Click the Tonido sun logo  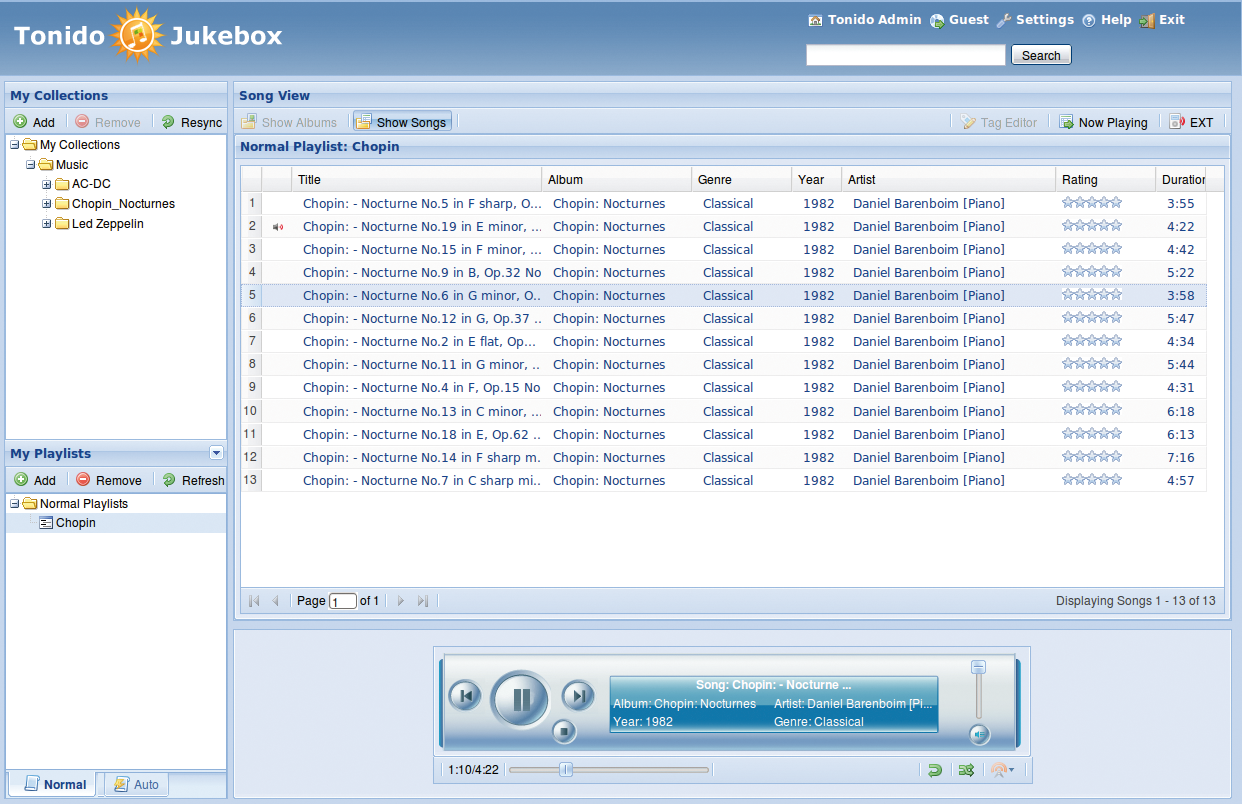[x=137, y=34]
